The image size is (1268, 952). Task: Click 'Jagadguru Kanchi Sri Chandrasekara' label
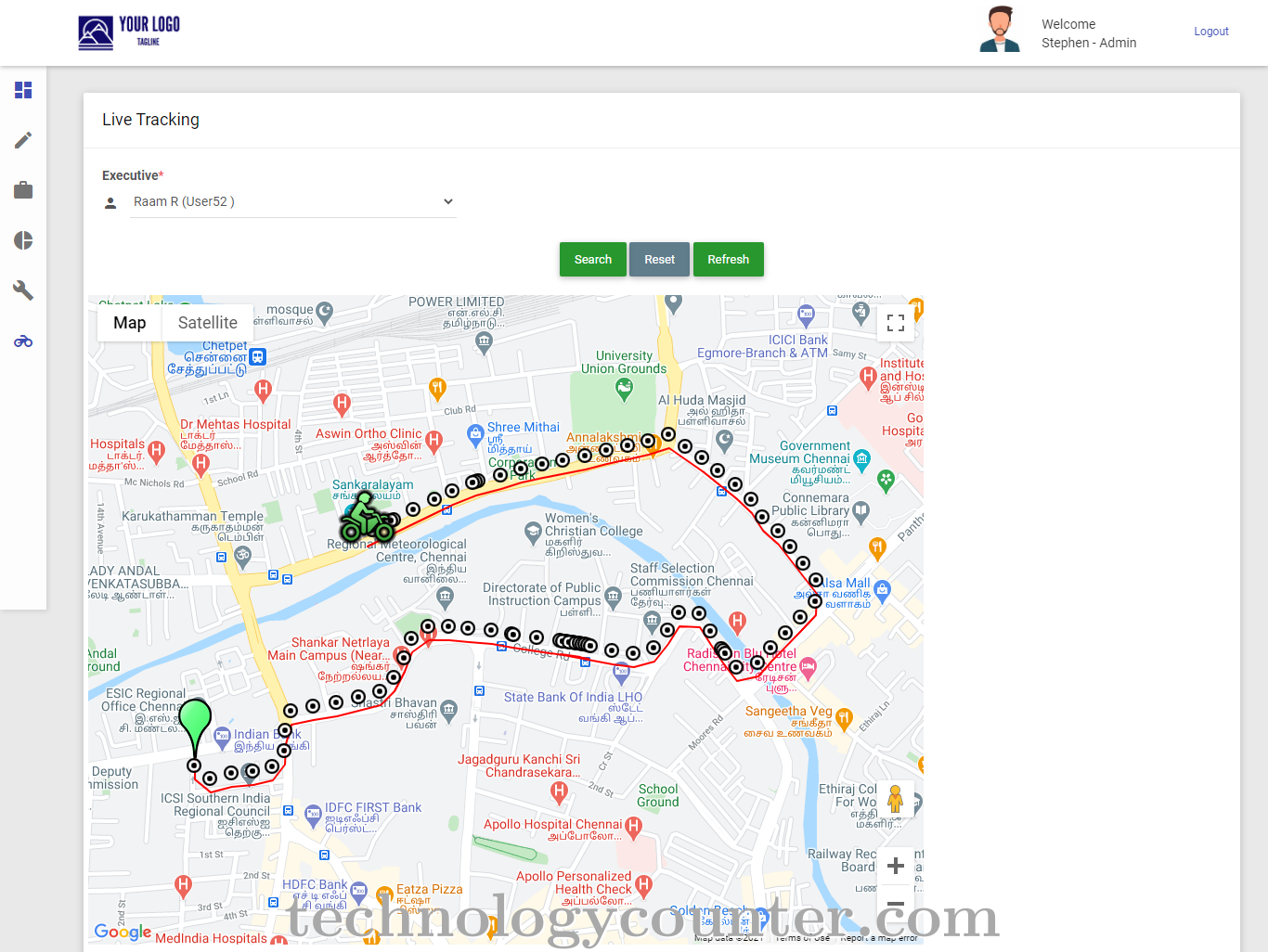[x=520, y=765]
